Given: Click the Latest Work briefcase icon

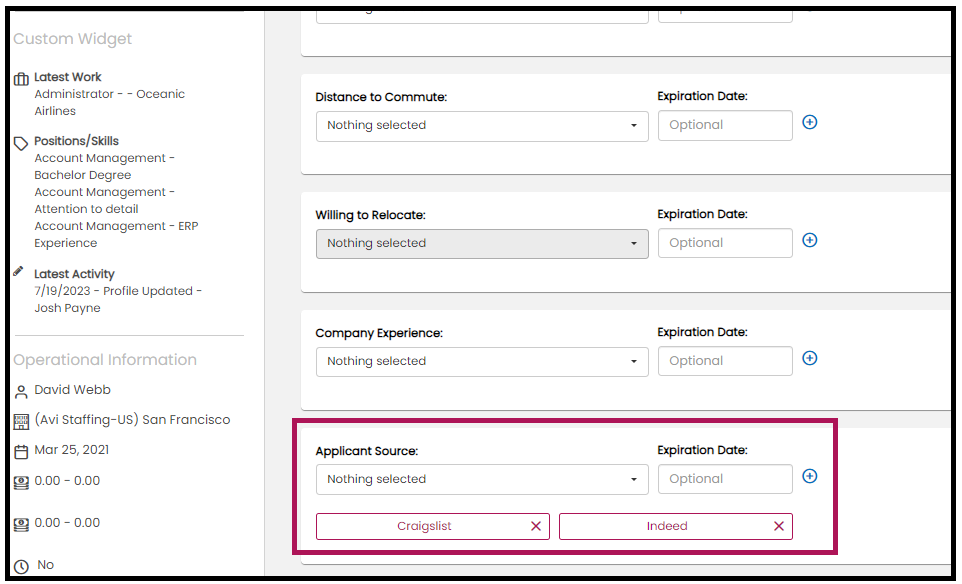Looking at the screenshot, I should pos(21,79).
